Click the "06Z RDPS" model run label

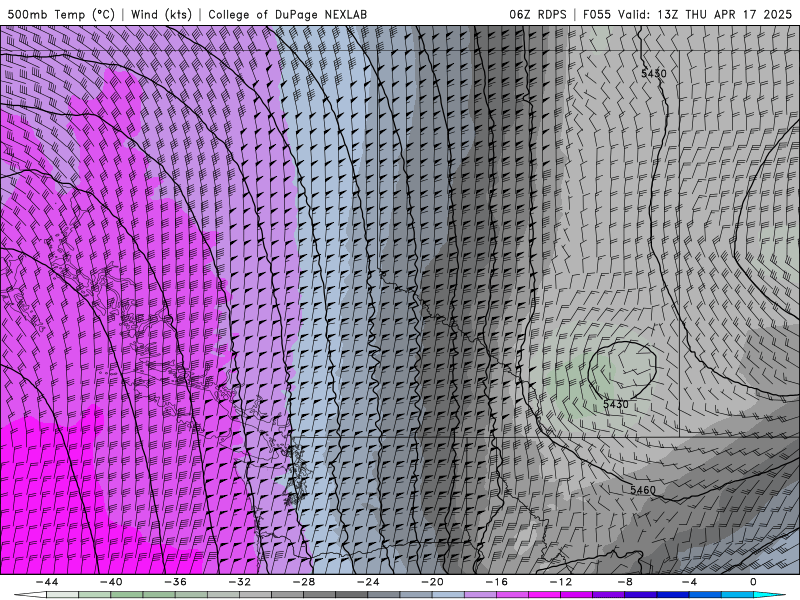[x=538, y=14]
